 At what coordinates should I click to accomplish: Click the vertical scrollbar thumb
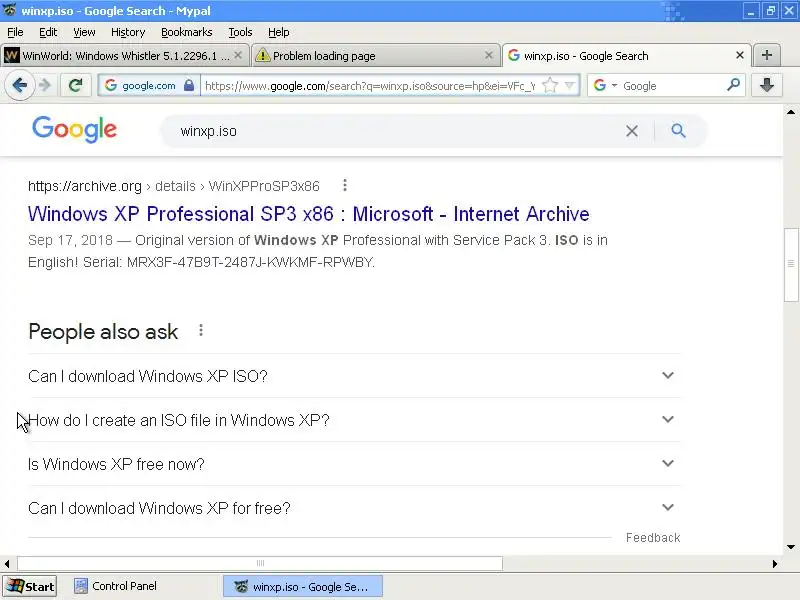791,264
